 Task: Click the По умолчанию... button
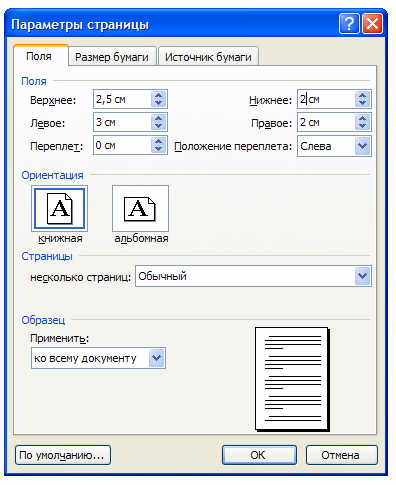tap(63, 455)
